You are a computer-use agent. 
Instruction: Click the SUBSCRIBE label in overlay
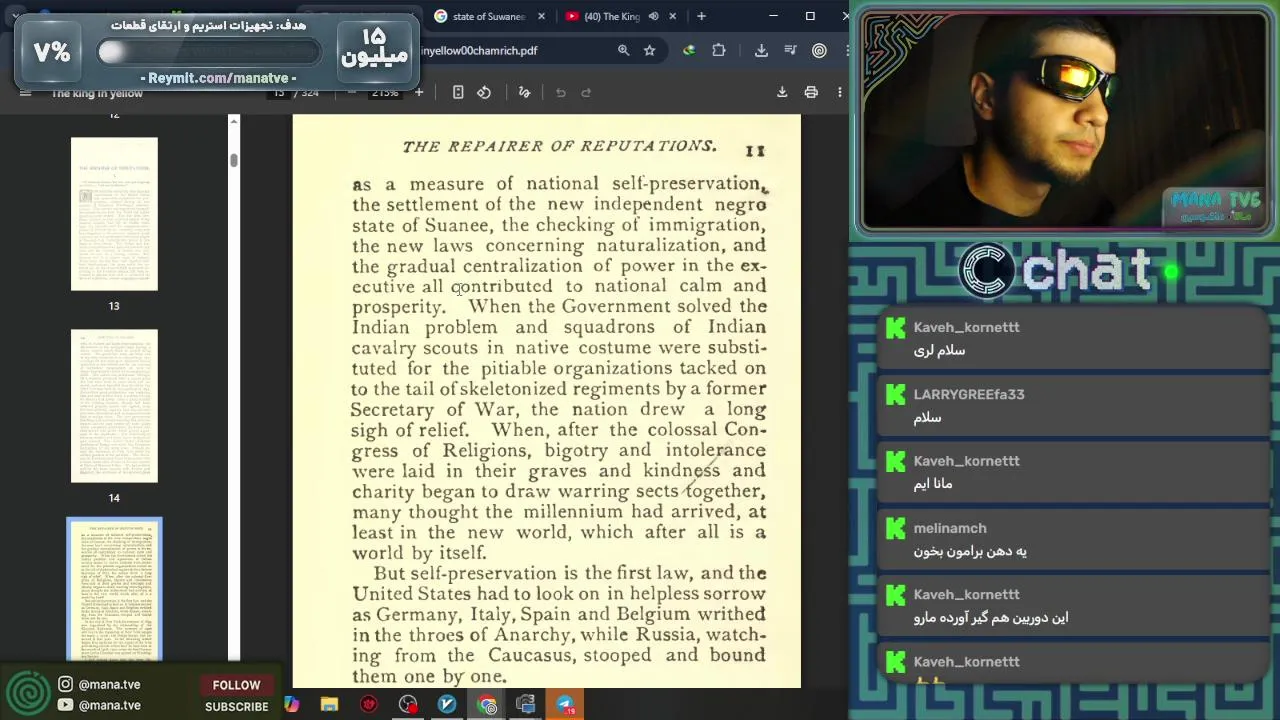click(x=237, y=706)
